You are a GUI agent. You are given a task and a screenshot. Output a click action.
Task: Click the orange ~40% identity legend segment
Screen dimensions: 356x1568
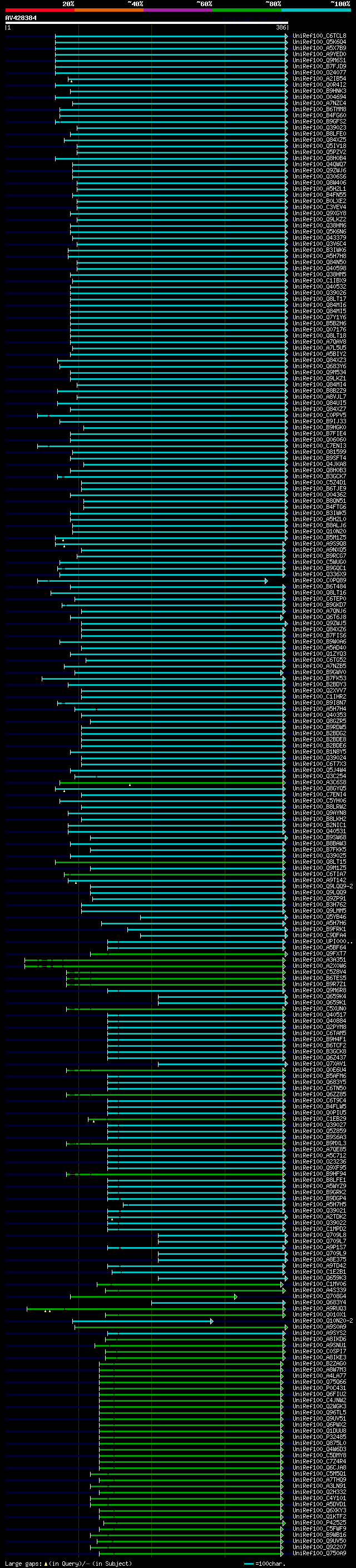pyautogui.click(x=109, y=10)
